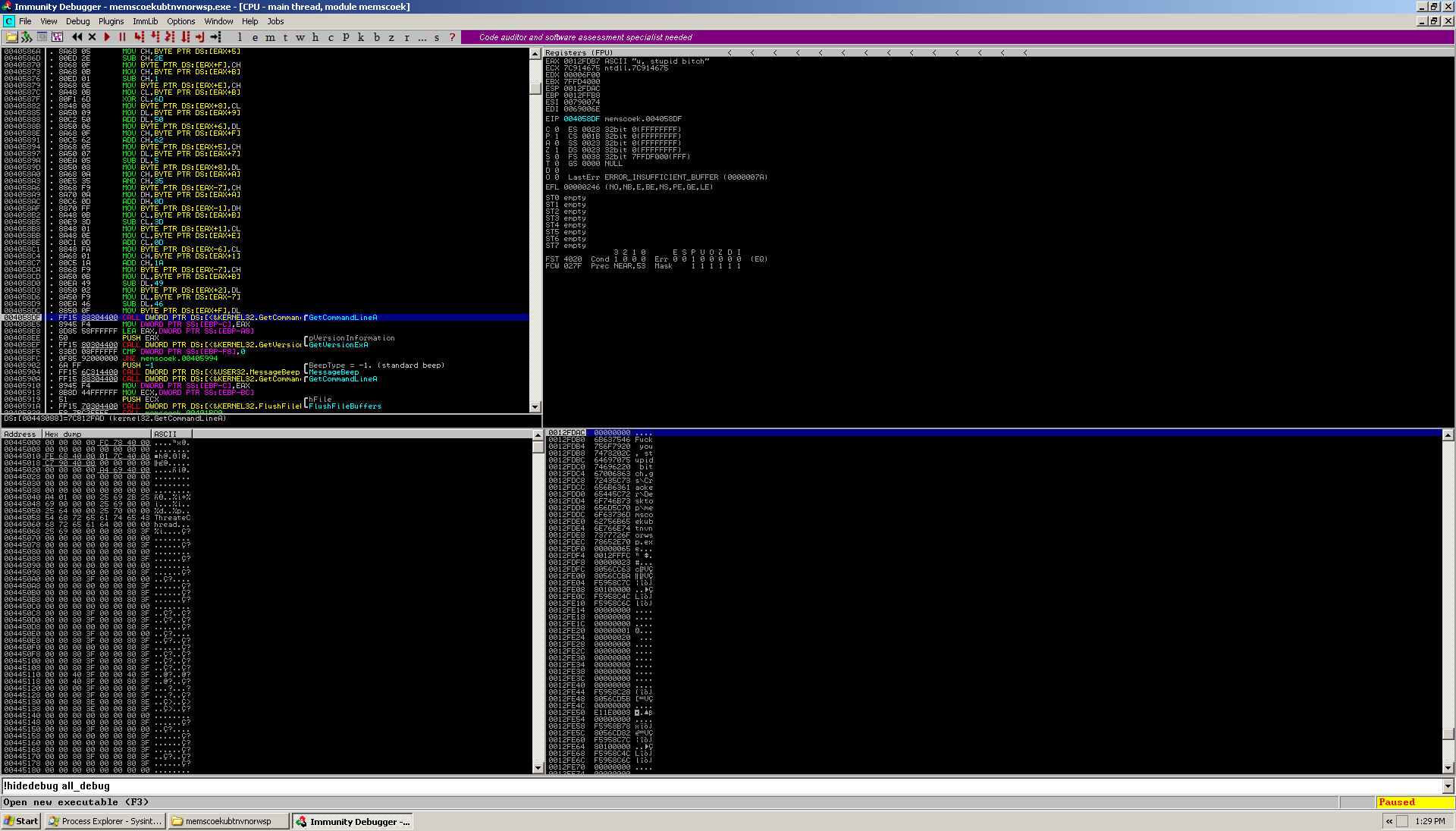Show Windows list via 'w' button
Screen dimensions: 1456x831
point(300,37)
